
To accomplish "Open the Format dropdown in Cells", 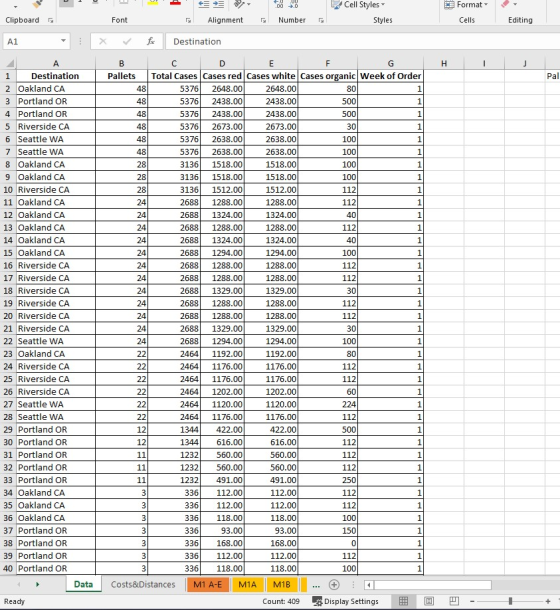I will coord(466,5).
